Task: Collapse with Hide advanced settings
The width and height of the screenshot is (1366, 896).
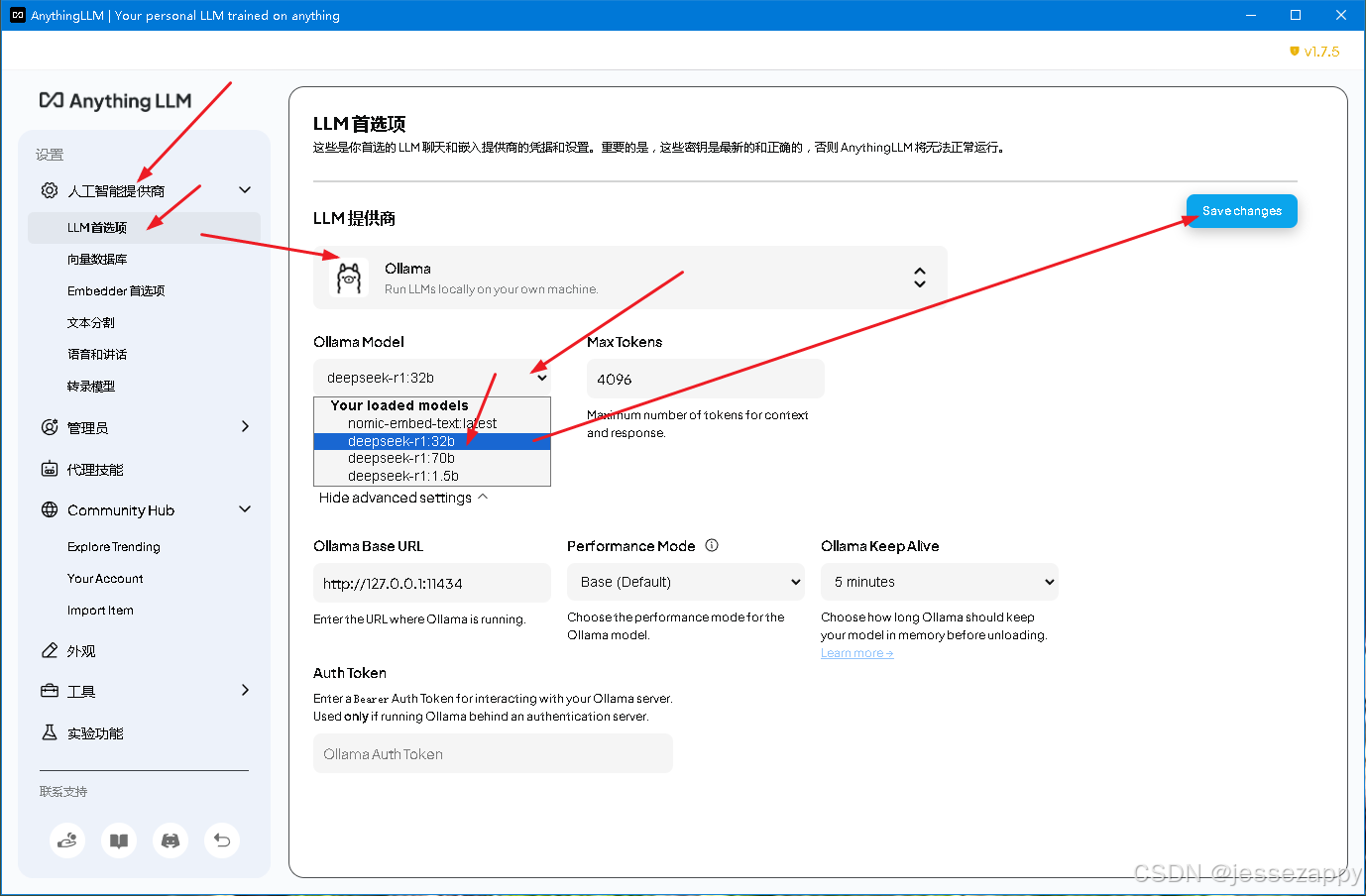Action: (403, 498)
